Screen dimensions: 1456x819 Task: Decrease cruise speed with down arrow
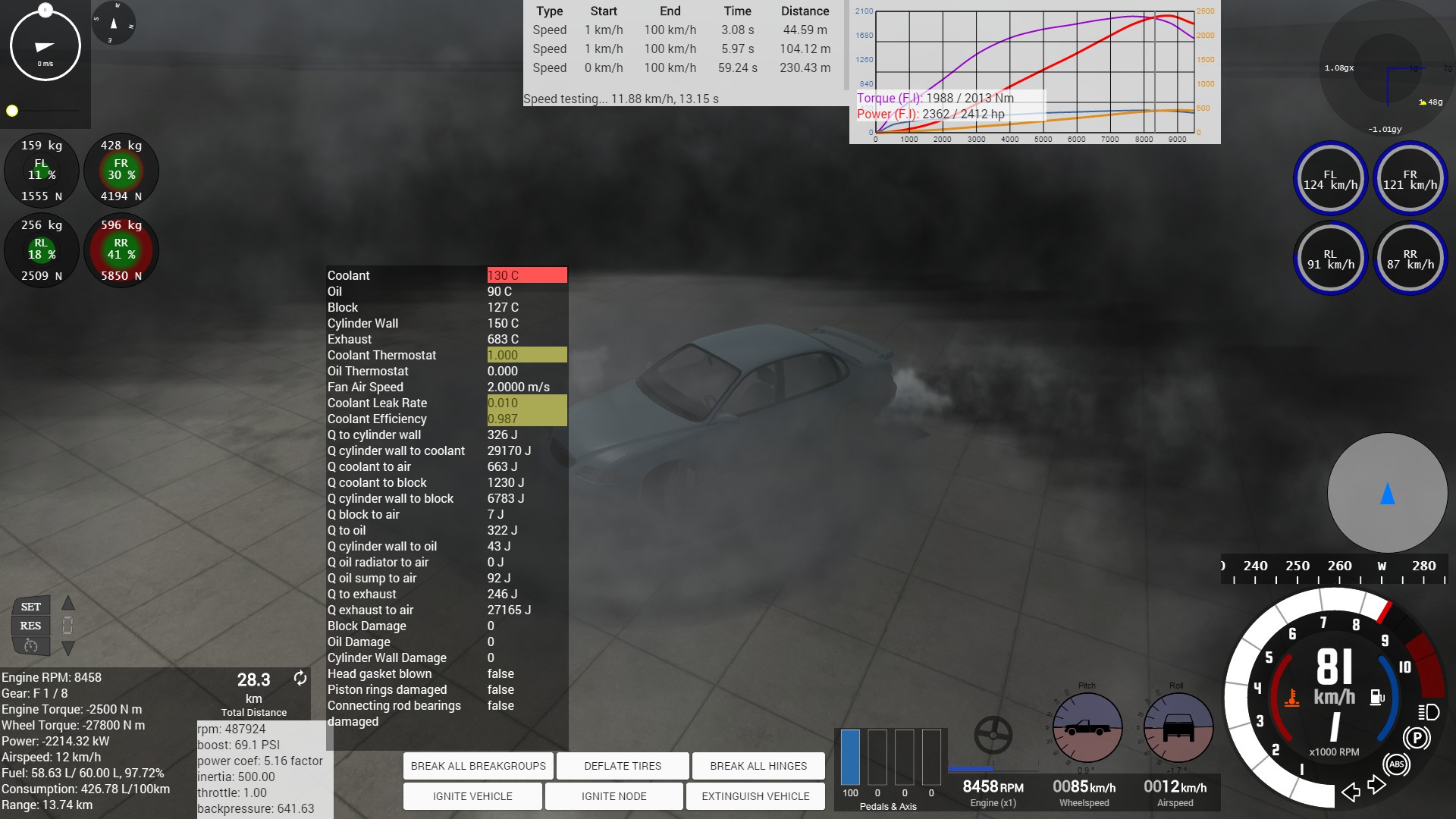pyautogui.click(x=68, y=648)
